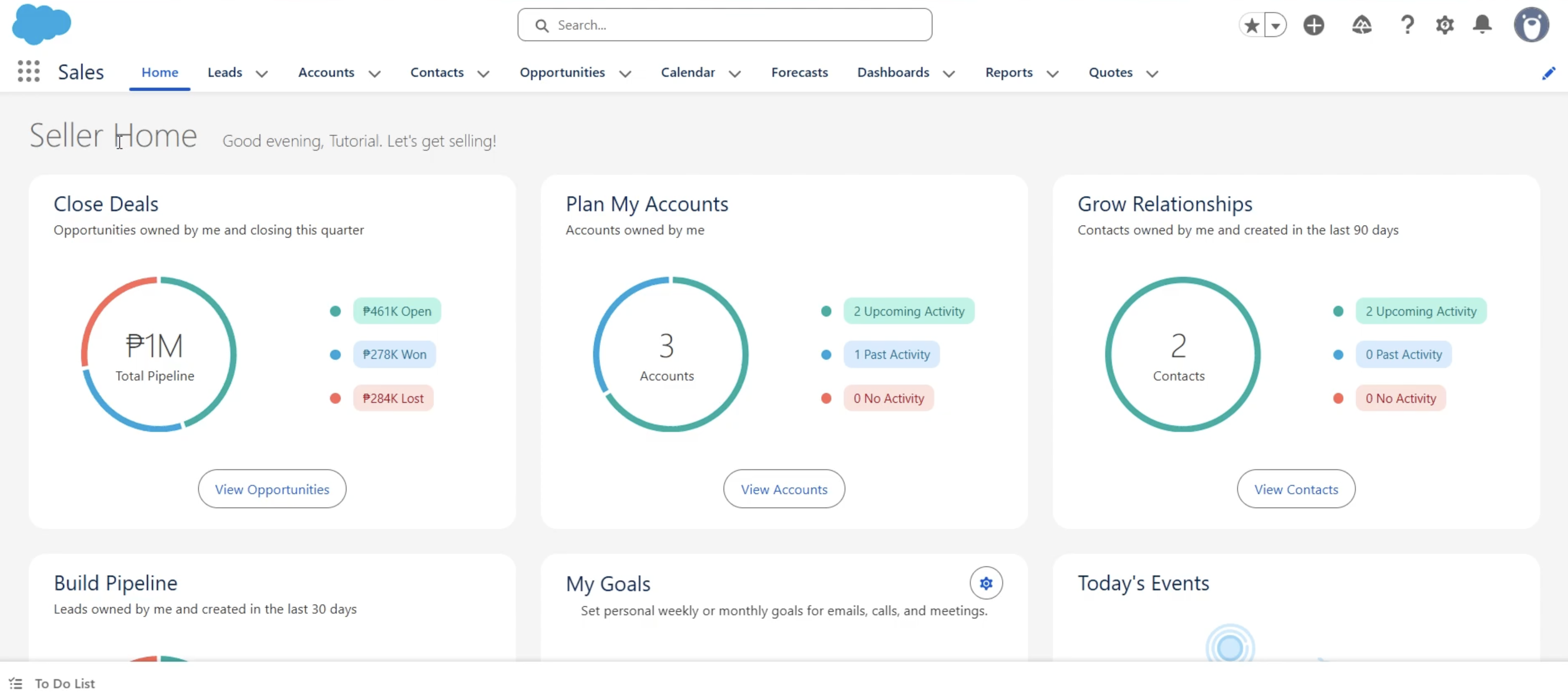Click the 2 Contacts donut chart
The width and height of the screenshot is (1568, 699).
pyautogui.click(x=1182, y=354)
